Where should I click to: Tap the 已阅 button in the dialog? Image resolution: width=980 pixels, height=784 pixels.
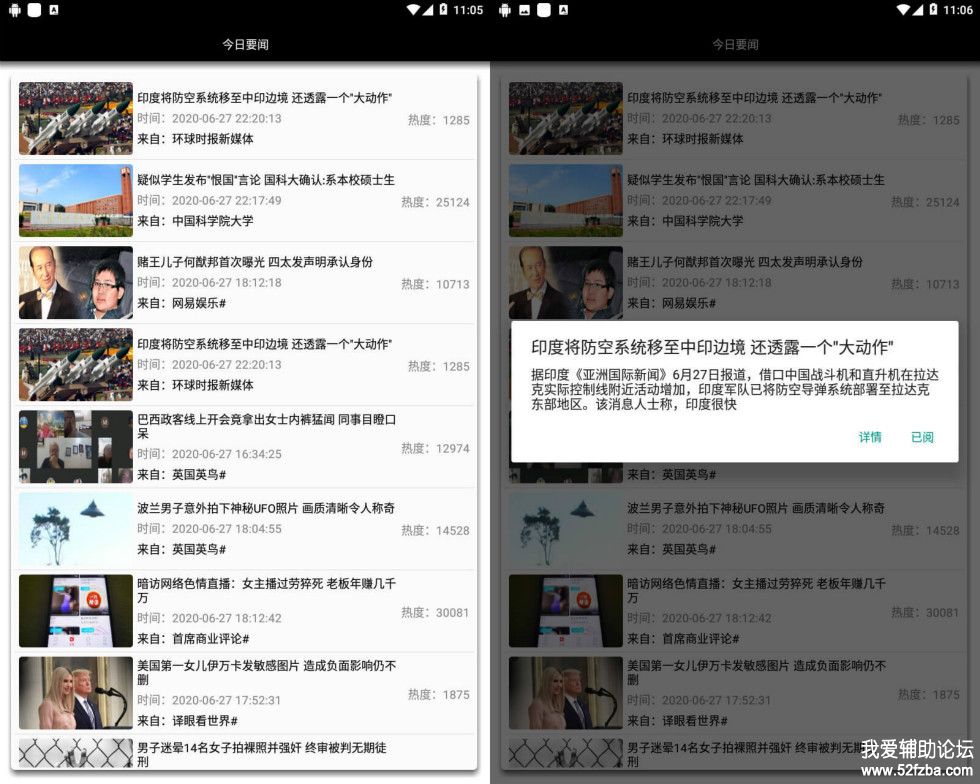point(922,437)
